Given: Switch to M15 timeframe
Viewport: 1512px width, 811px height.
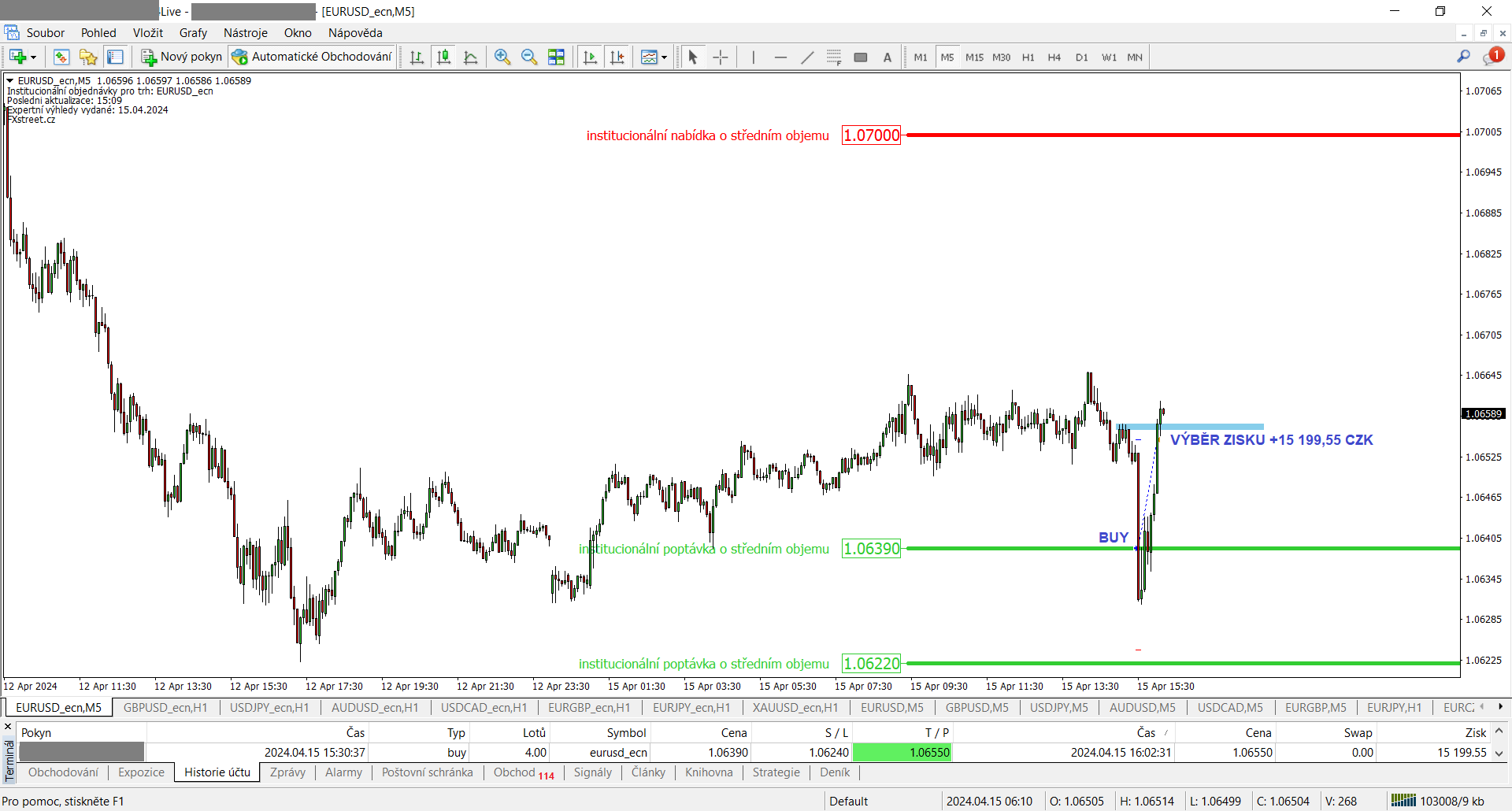Looking at the screenshot, I should 975,57.
